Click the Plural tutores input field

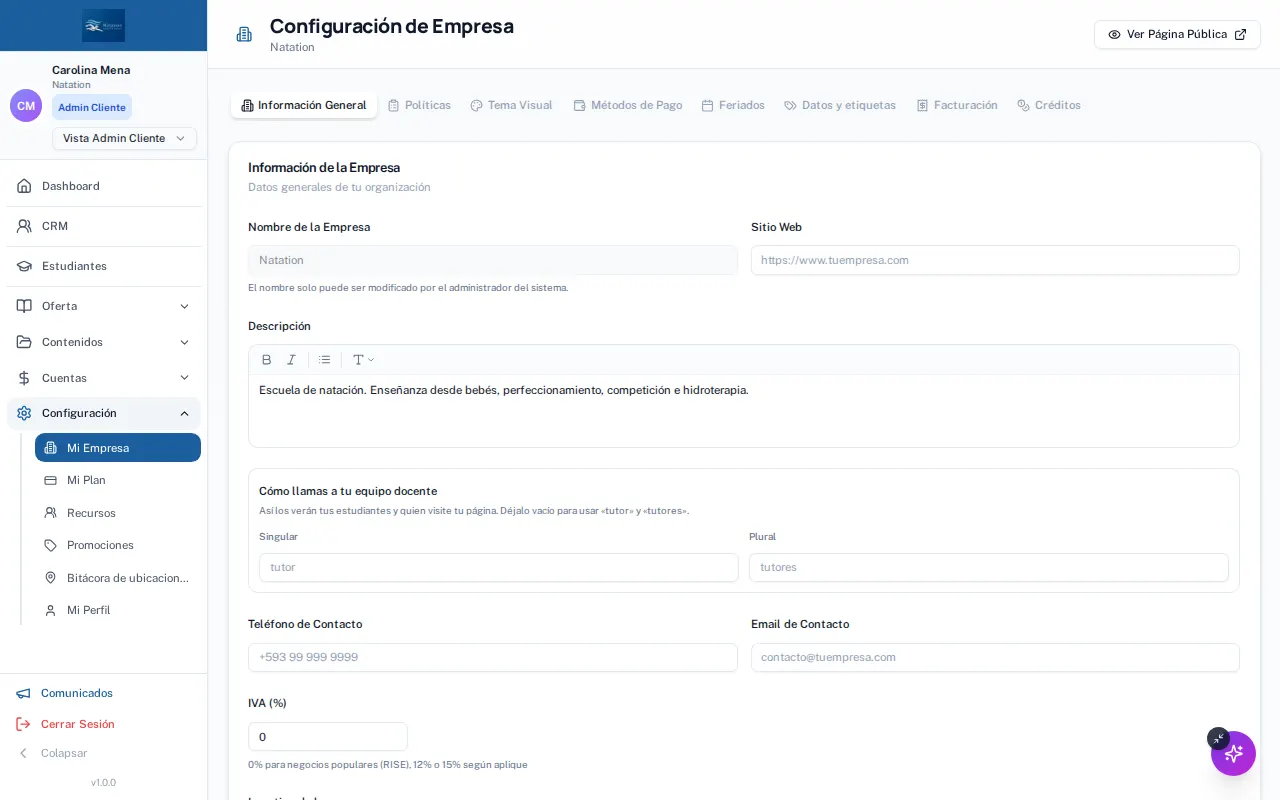click(x=988, y=567)
